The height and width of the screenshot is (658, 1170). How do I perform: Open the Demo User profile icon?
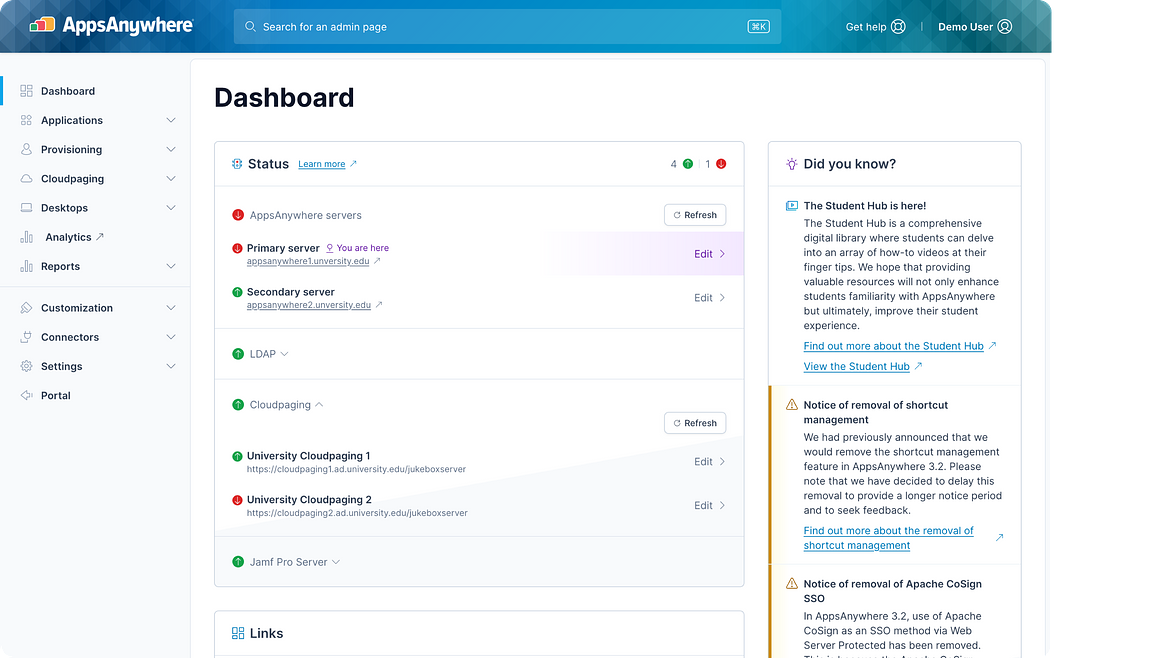(1005, 27)
